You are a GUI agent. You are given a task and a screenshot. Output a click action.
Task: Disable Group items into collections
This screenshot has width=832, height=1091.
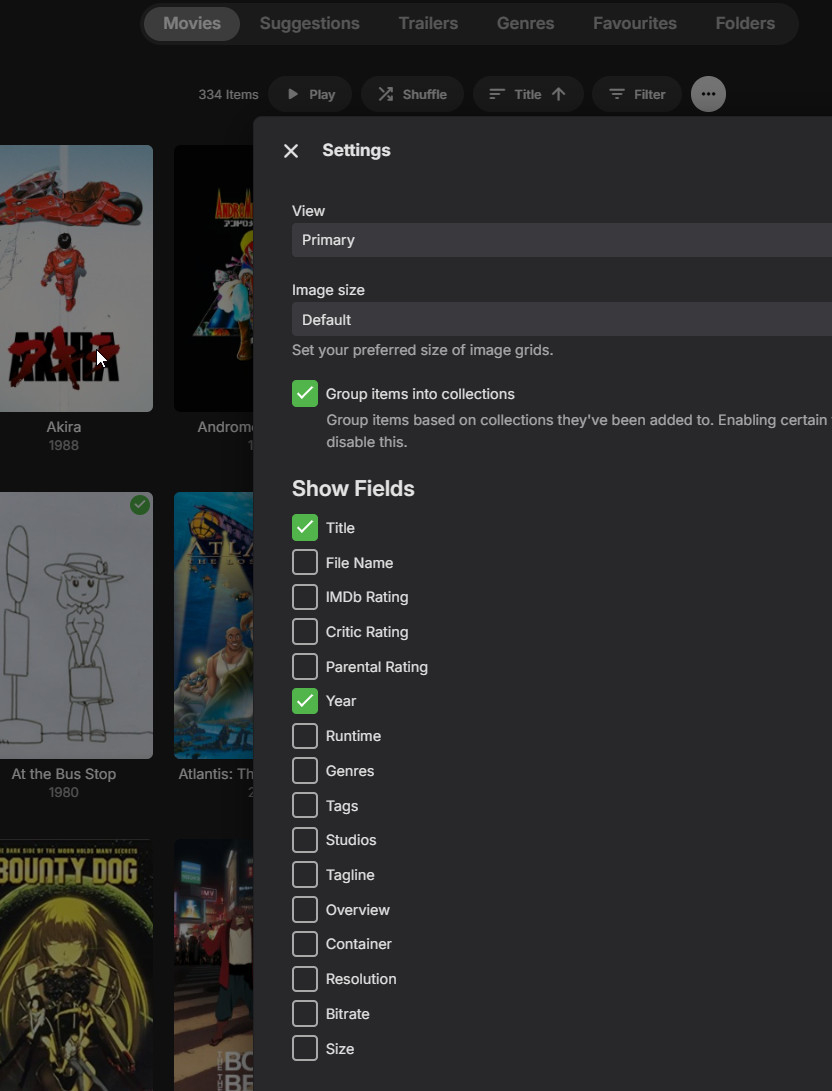coord(305,394)
